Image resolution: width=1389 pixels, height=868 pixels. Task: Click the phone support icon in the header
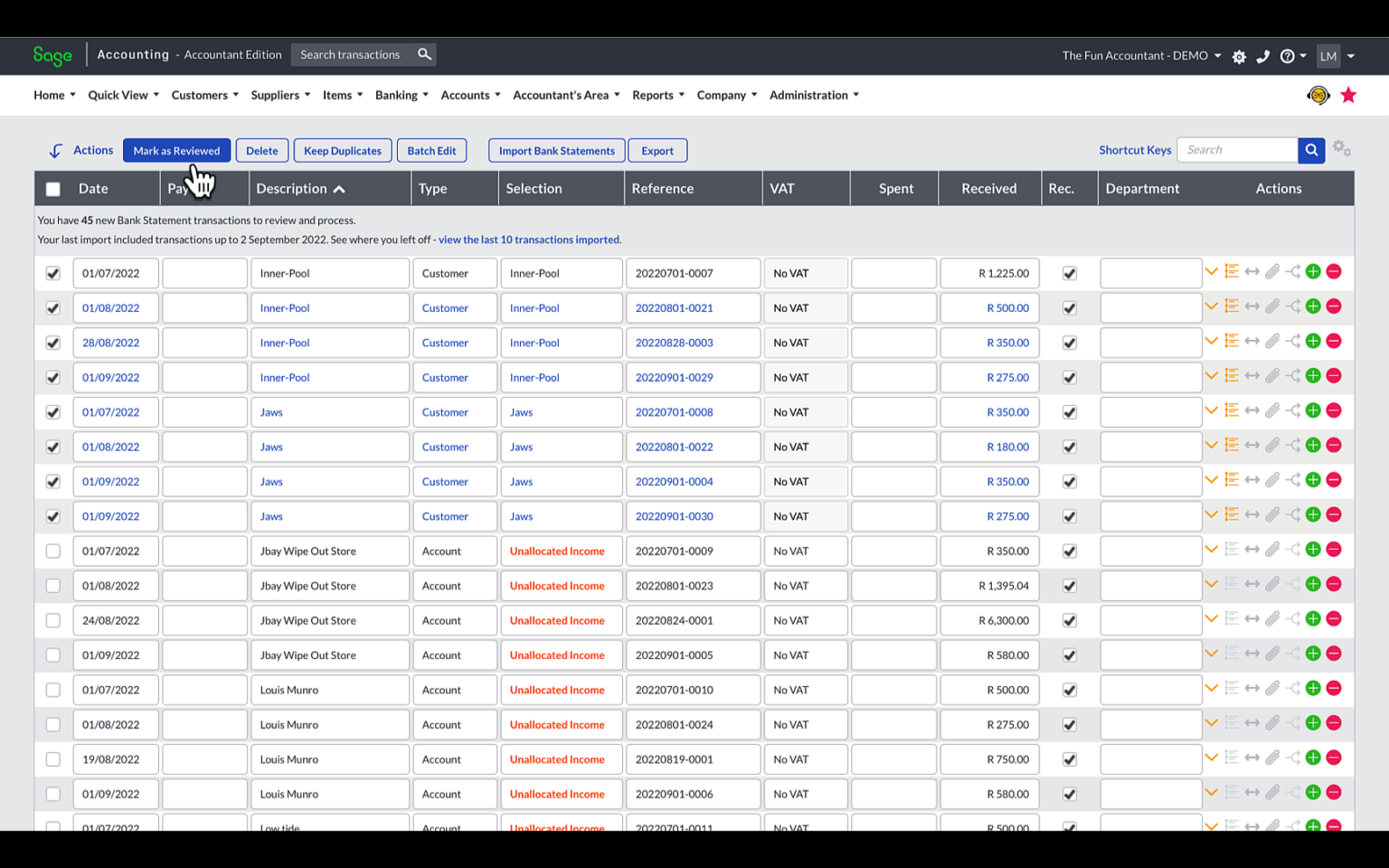[x=1263, y=56]
